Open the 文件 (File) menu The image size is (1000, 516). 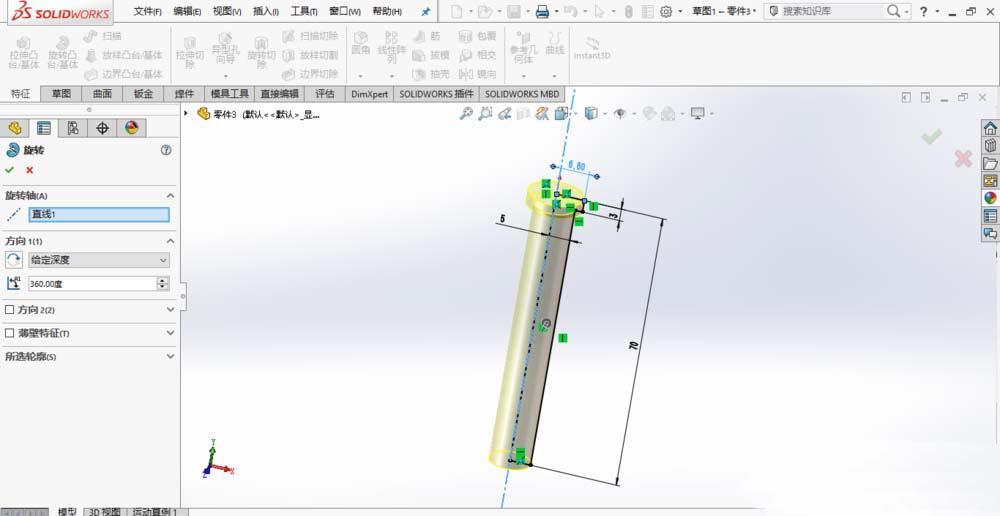tap(147, 11)
